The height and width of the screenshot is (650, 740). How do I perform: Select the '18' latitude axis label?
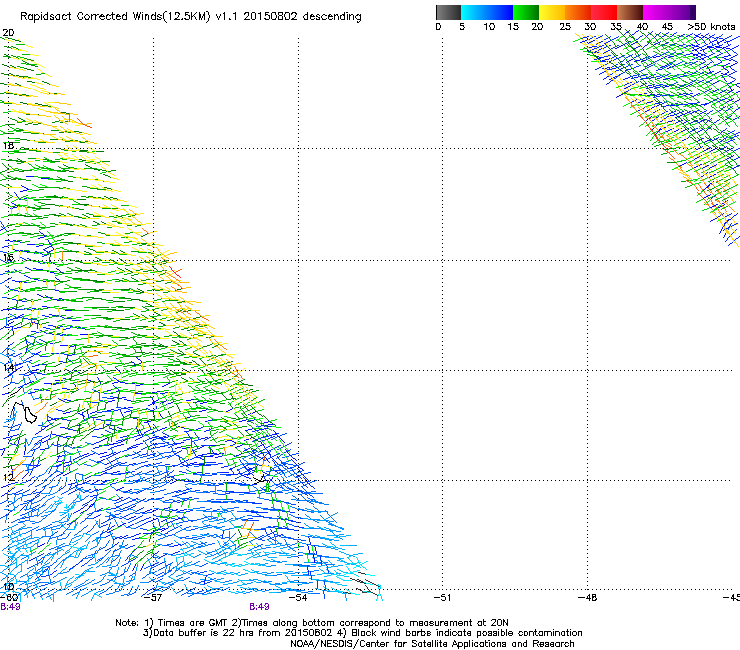click(x=8, y=145)
